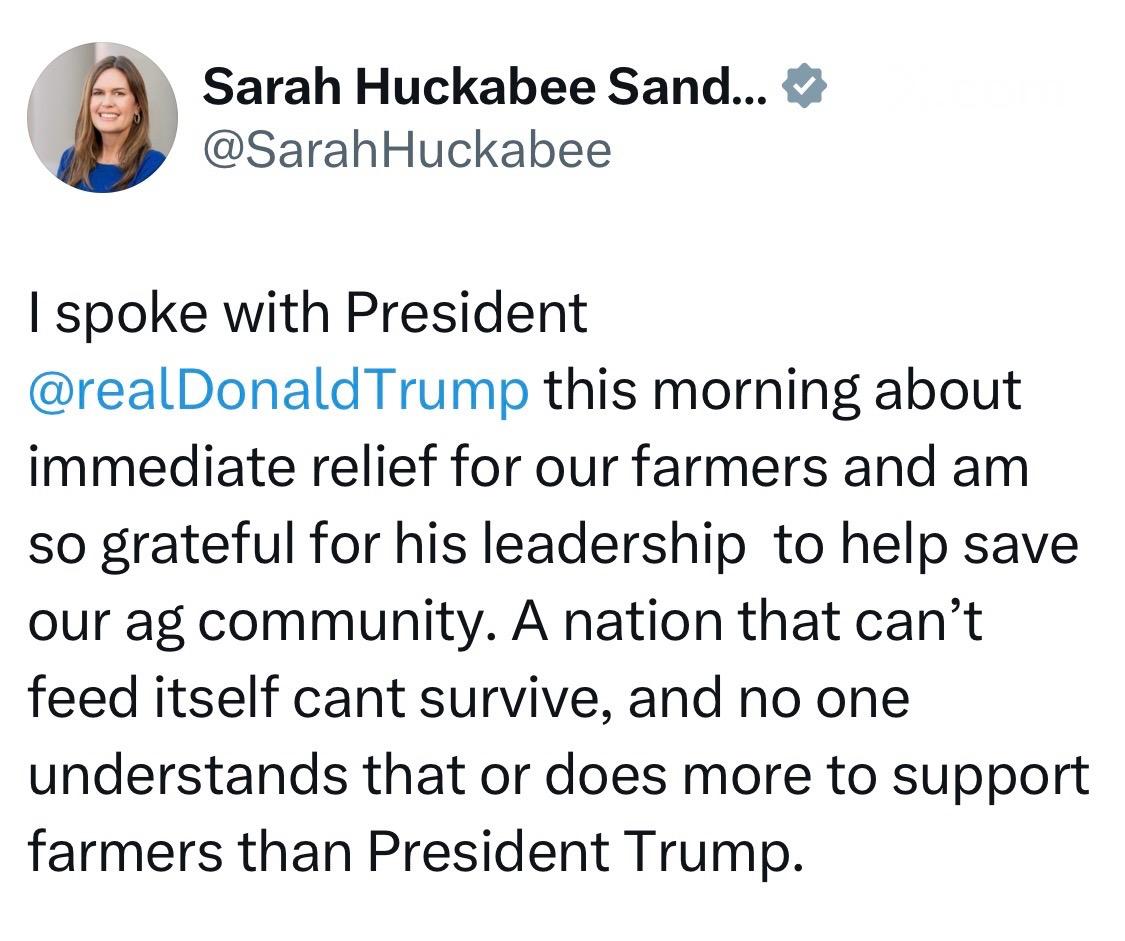Click the words "farmers than" on the last line
This screenshot has height=941, width=1125.
click(x=186, y=852)
